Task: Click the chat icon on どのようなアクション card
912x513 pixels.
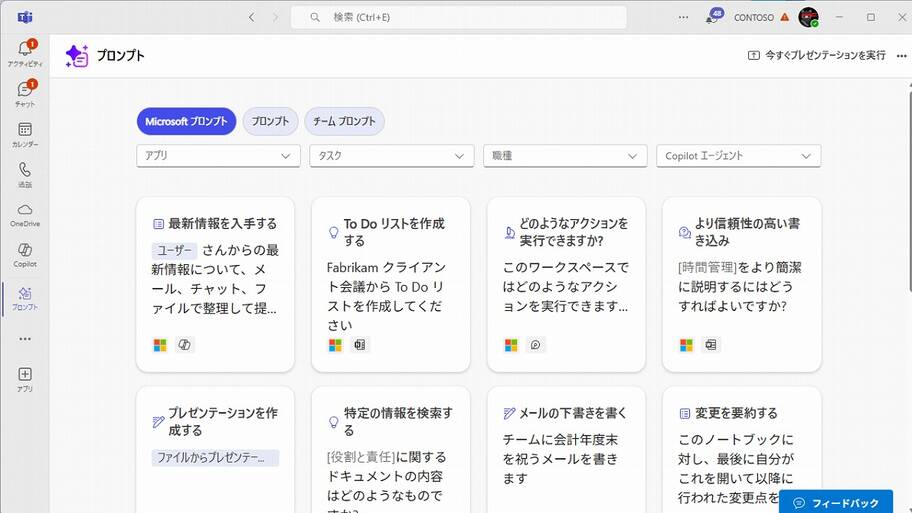Action: 536,345
